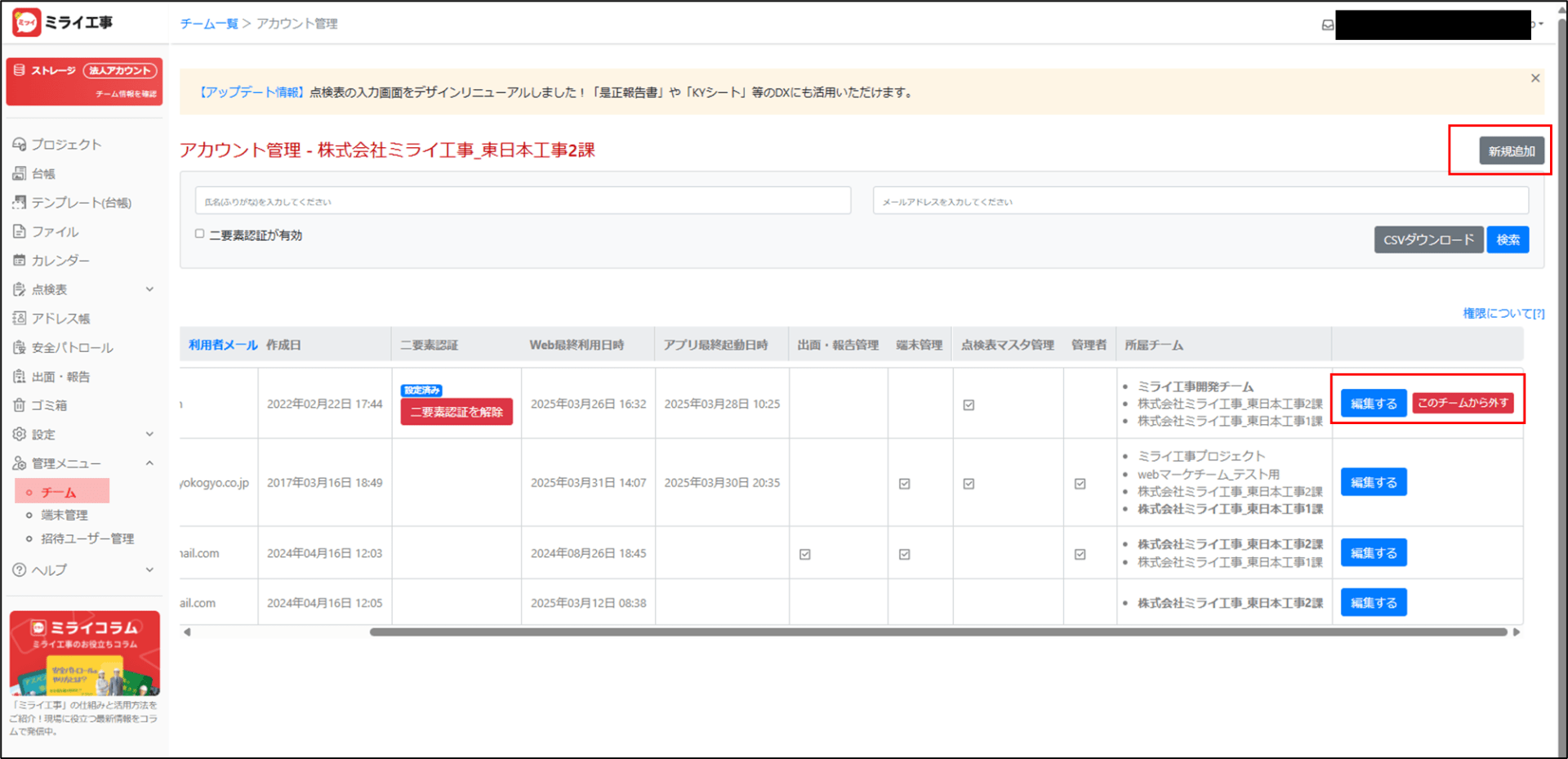Toggle 点検表マスタ管理 checkbox in 2017年03月16日 row
Image resolution: width=1568 pixels, height=759 pixels.
[969, 484]
